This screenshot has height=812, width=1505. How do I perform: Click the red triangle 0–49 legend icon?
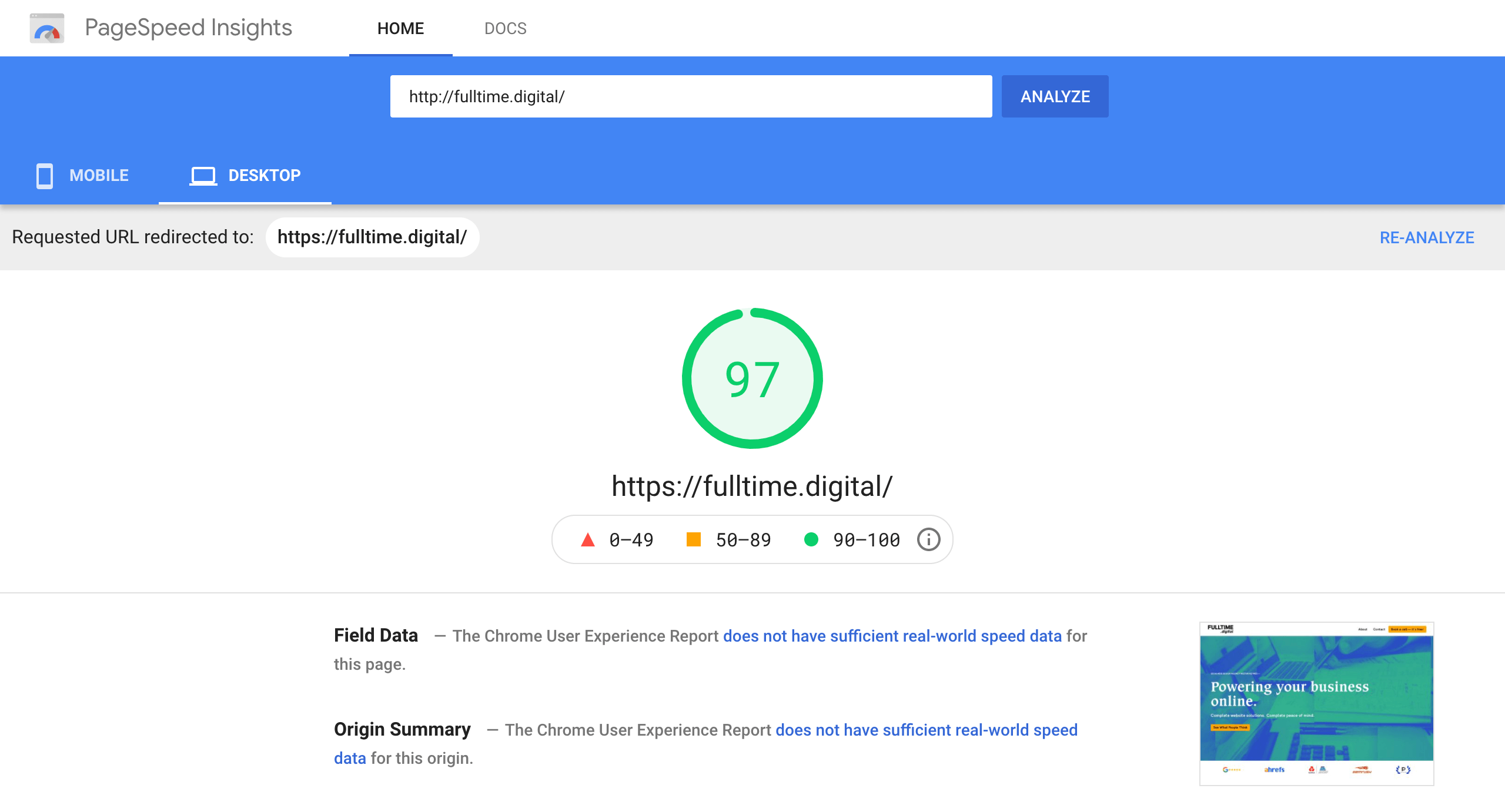(x=587, y=539)
